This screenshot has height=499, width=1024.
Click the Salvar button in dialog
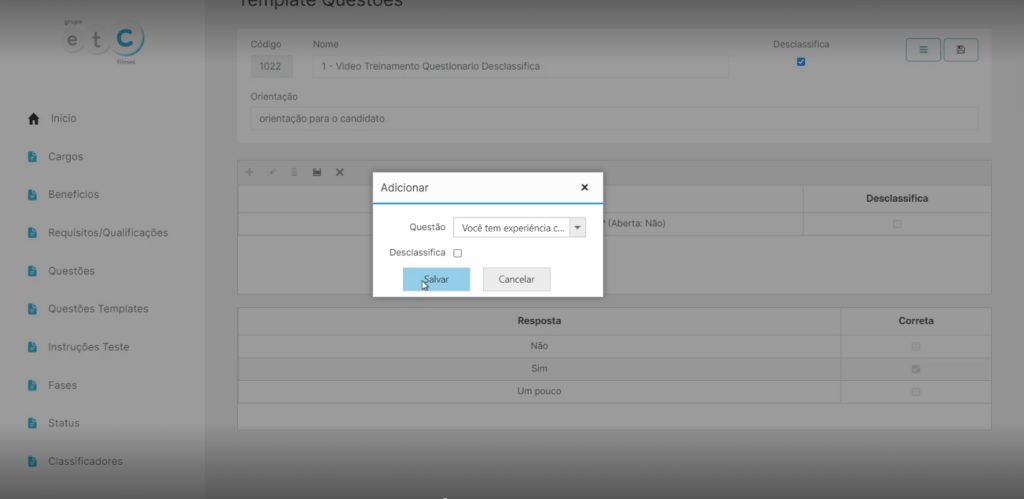pyautogui.click(x=436, y=280)
